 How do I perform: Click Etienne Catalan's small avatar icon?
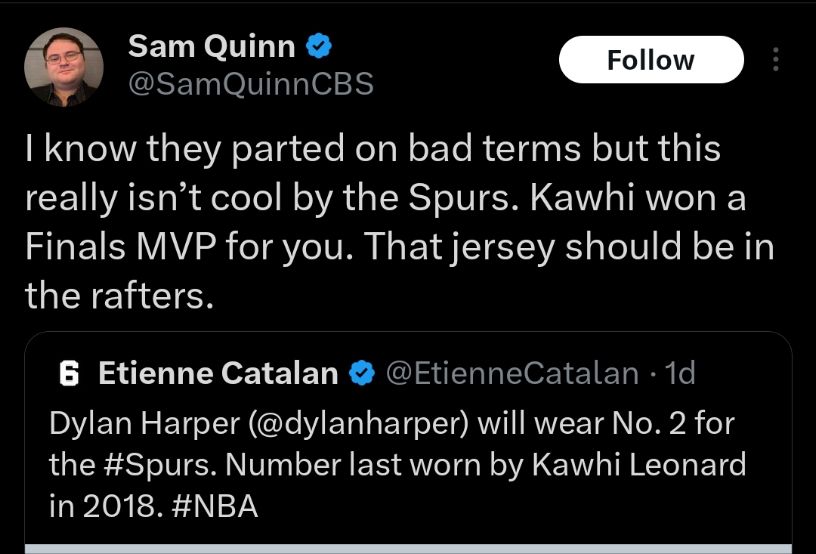pos(68,374)
